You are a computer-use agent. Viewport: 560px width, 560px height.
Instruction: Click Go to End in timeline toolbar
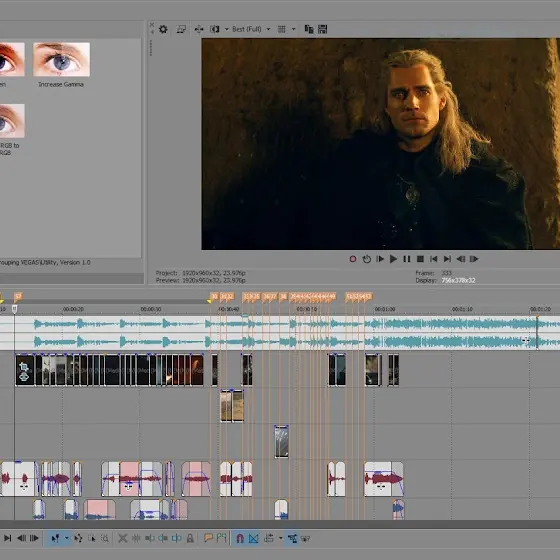[8, 538]
